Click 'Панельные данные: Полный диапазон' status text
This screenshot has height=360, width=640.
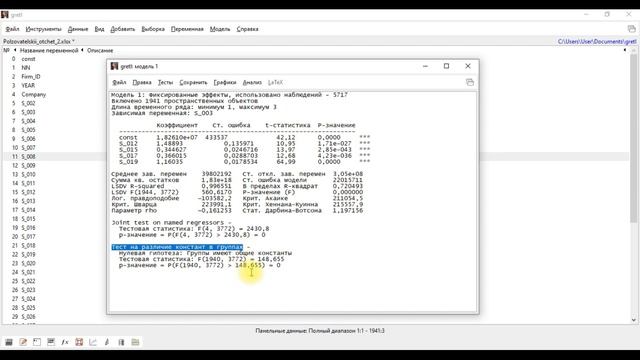320,331
